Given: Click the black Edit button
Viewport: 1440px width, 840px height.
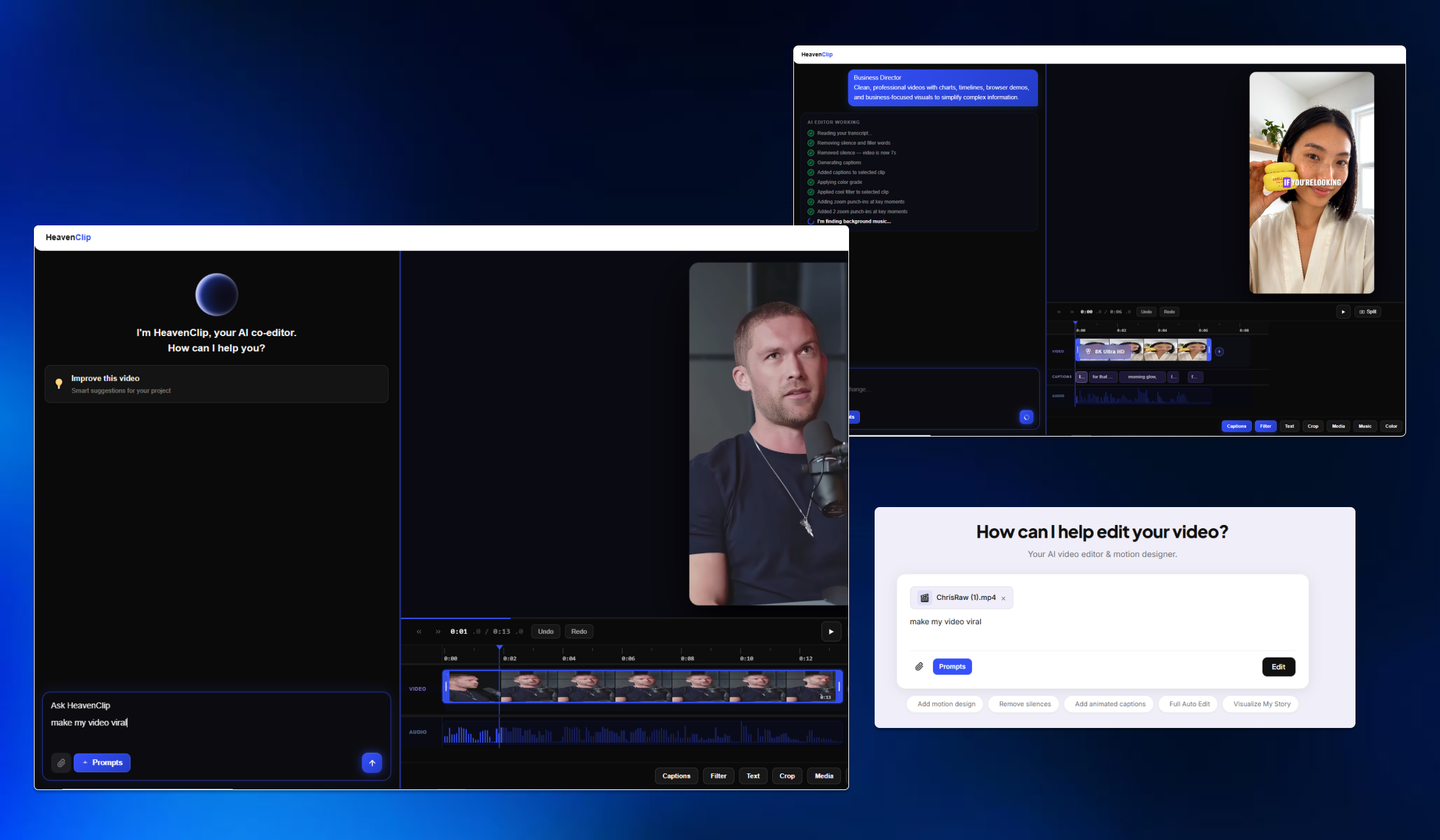Looking at the screenshot, I should pyautogui.click(x=1279, y=666).
